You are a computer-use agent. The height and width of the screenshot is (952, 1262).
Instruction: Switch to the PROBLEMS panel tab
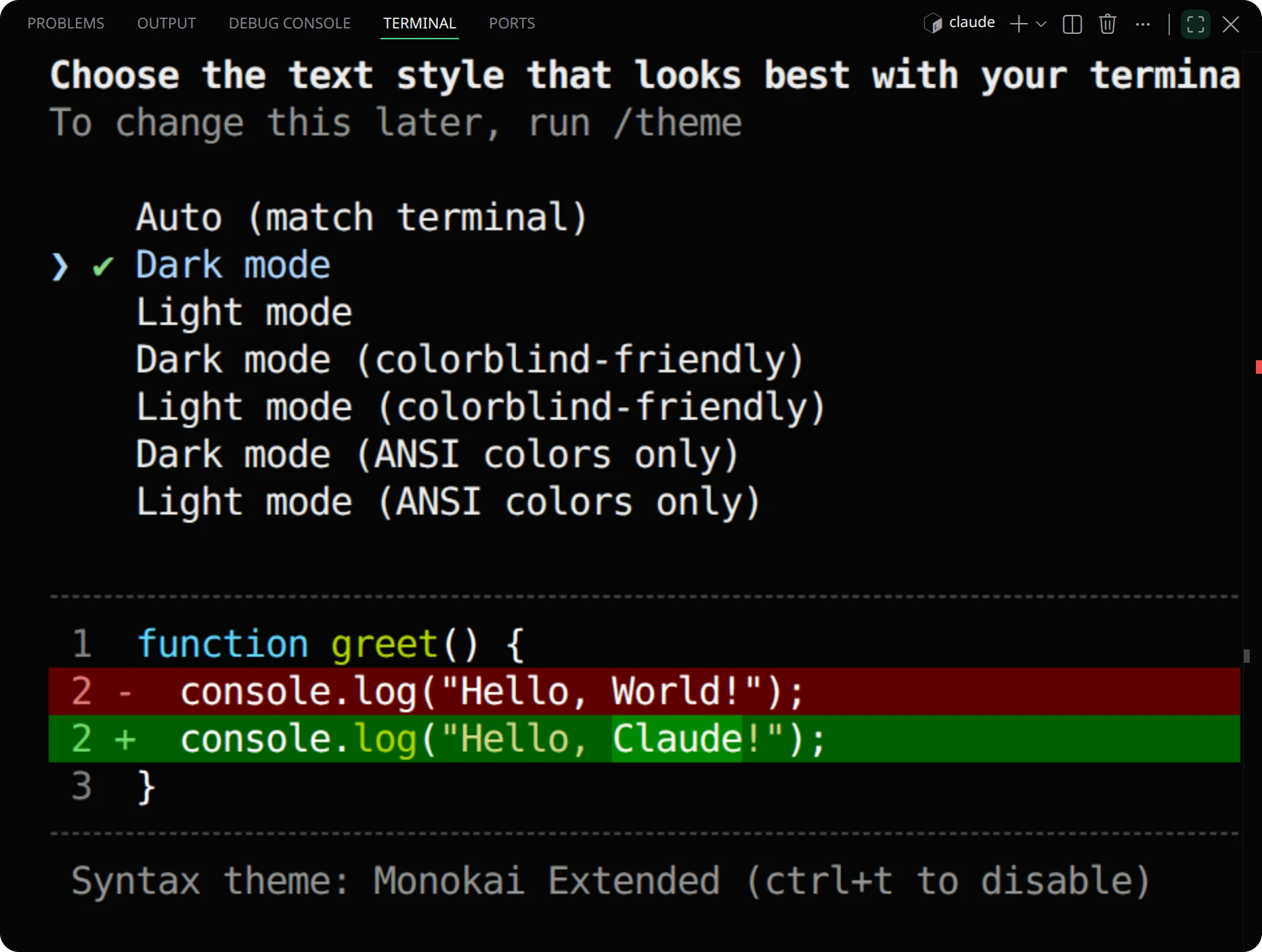coord(66,23)
